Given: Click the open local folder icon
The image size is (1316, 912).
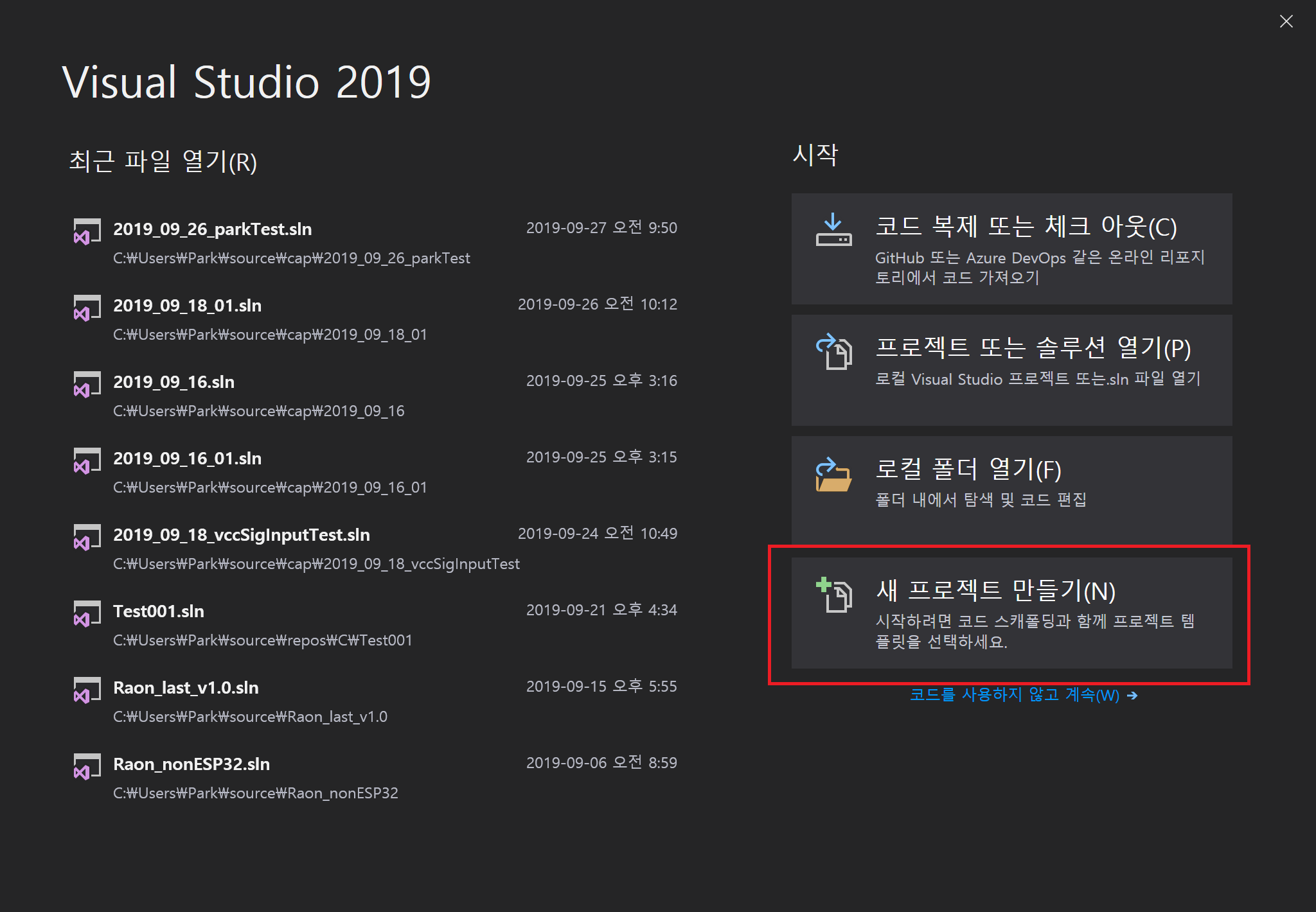Looking at the screenshot, I should (833, 474).
